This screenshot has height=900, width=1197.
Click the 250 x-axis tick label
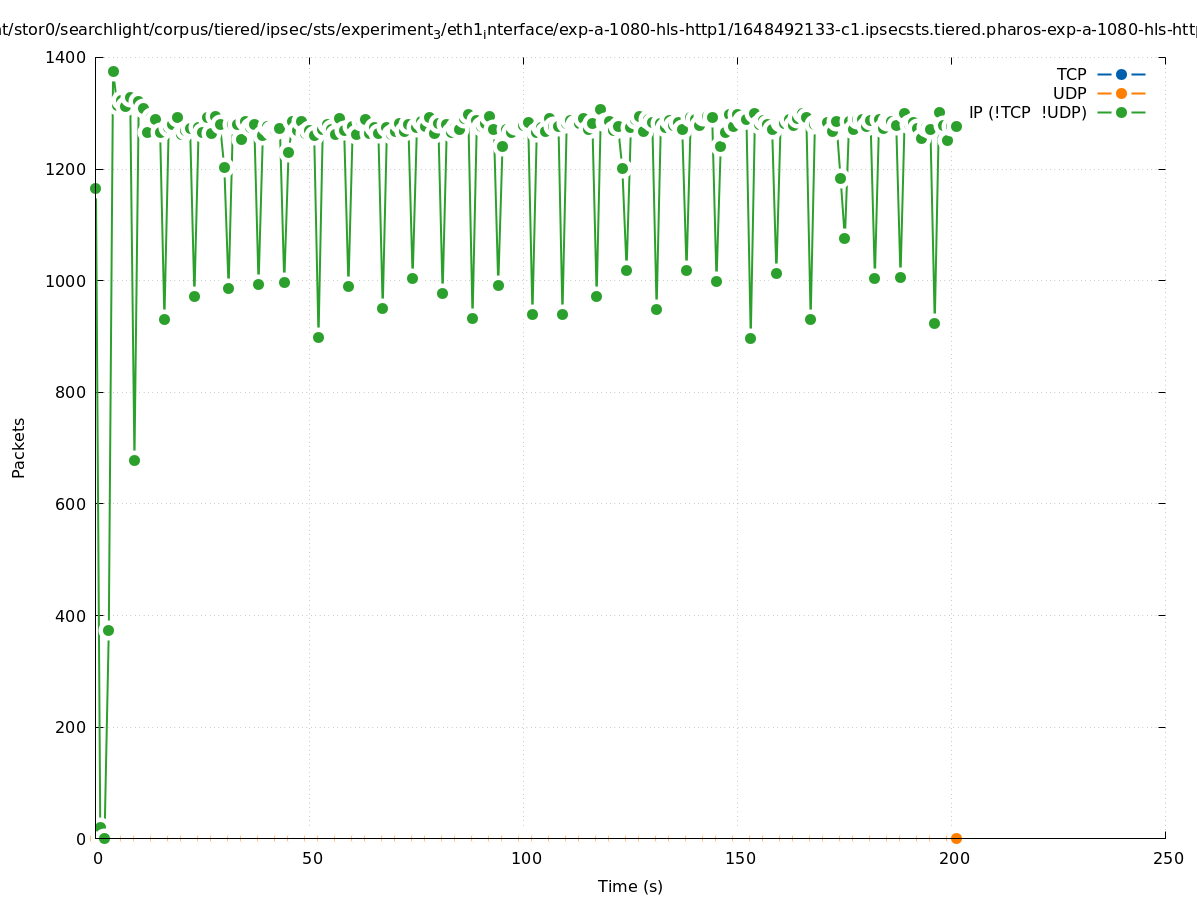pos(1167,858)
